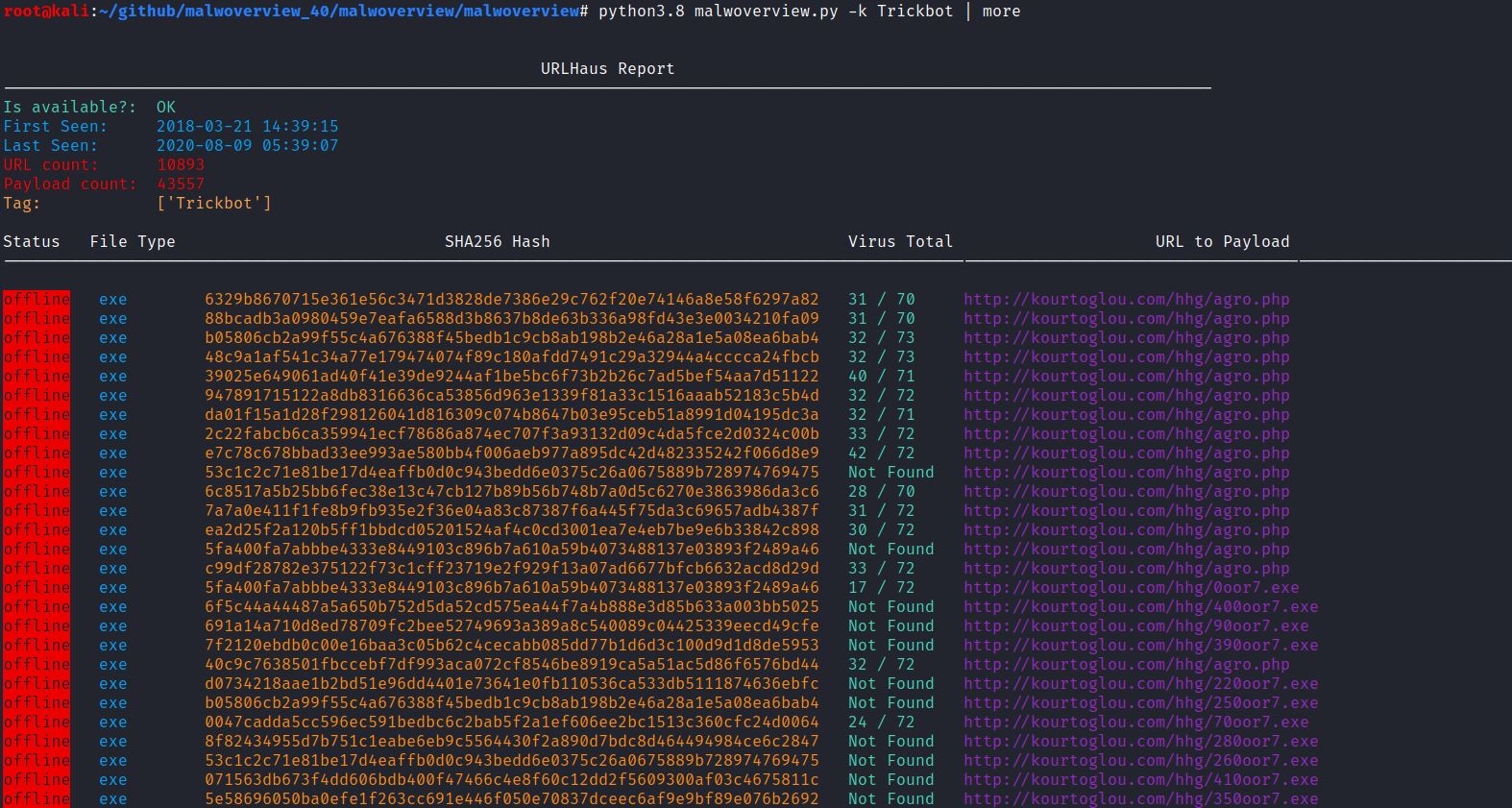This screenshot has width=1512, height=808.
Task: Click Virus Total score '17 / 72'
Action: pos(881,588)
